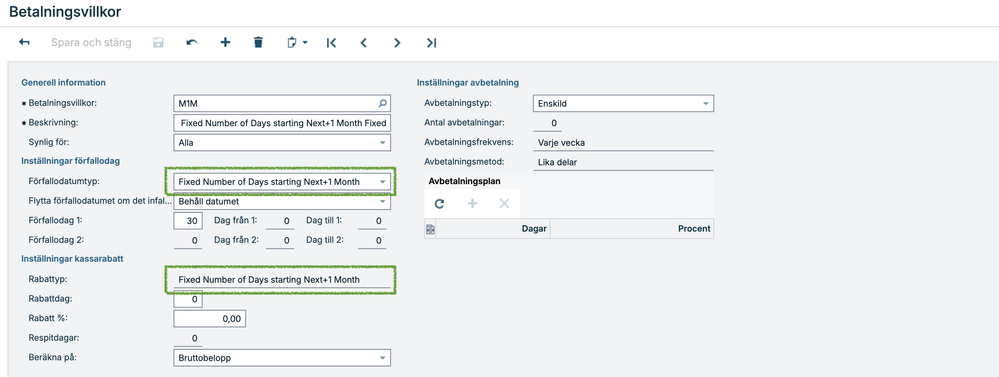Click the grid column settings icon beside Dagar
Image resolution: width=999 pixels, height=377 pixels.
tap(430, 229)
